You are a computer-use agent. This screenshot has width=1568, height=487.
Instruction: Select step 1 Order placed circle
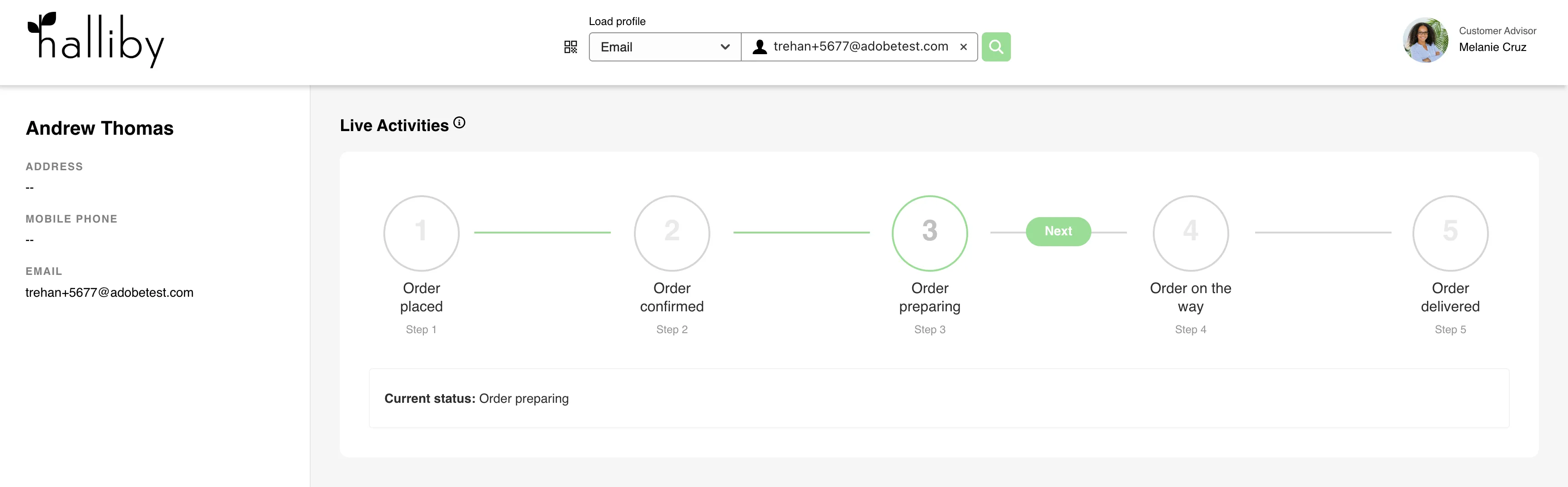click(421, 233)
